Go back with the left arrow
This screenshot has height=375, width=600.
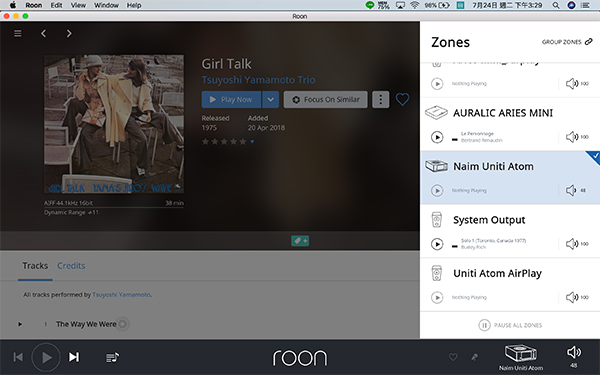[44, 34]
